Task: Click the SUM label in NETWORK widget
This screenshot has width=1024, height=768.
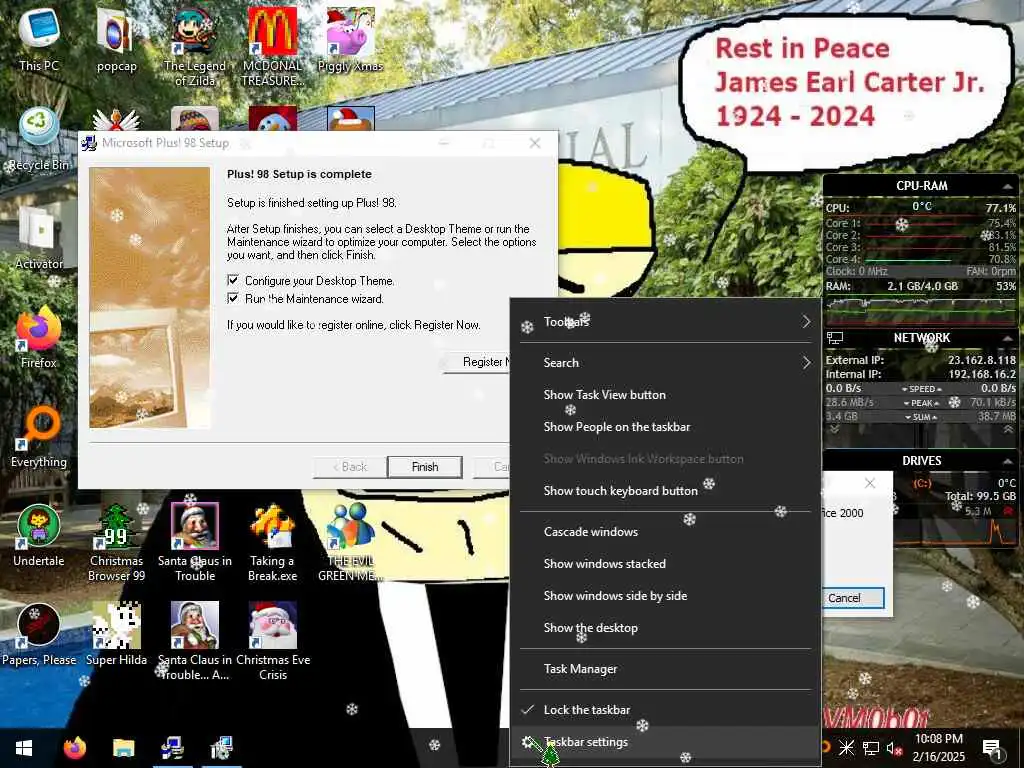Action: (x=921, y=417)
